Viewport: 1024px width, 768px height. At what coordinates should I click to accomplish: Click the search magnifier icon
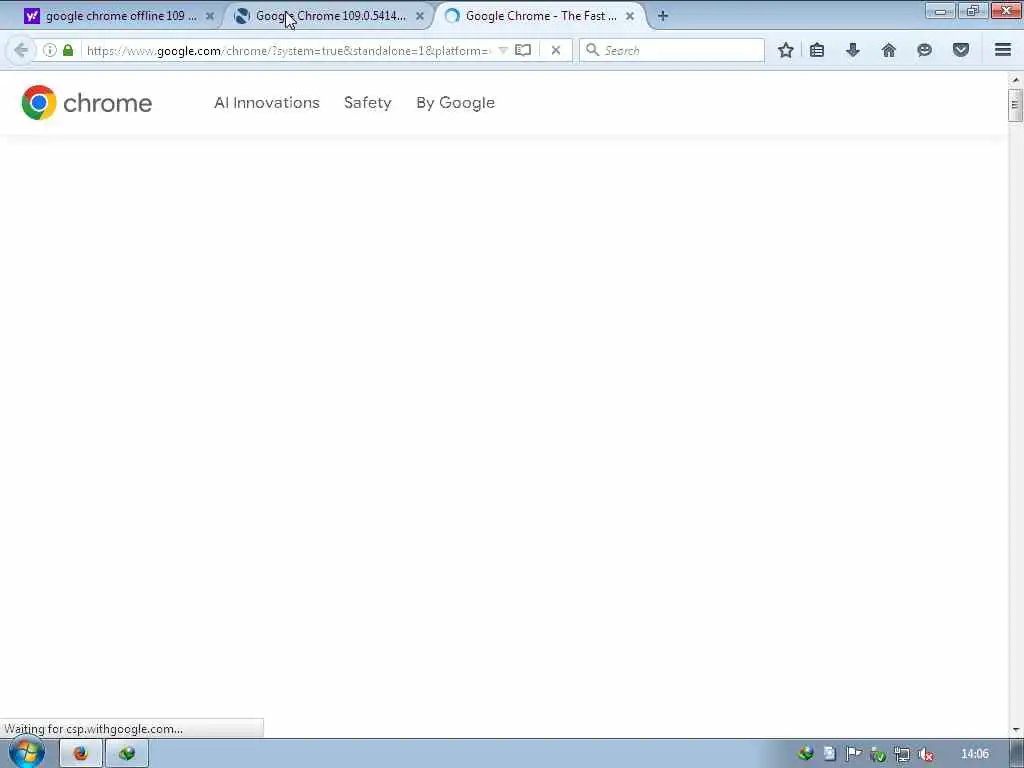592,50
